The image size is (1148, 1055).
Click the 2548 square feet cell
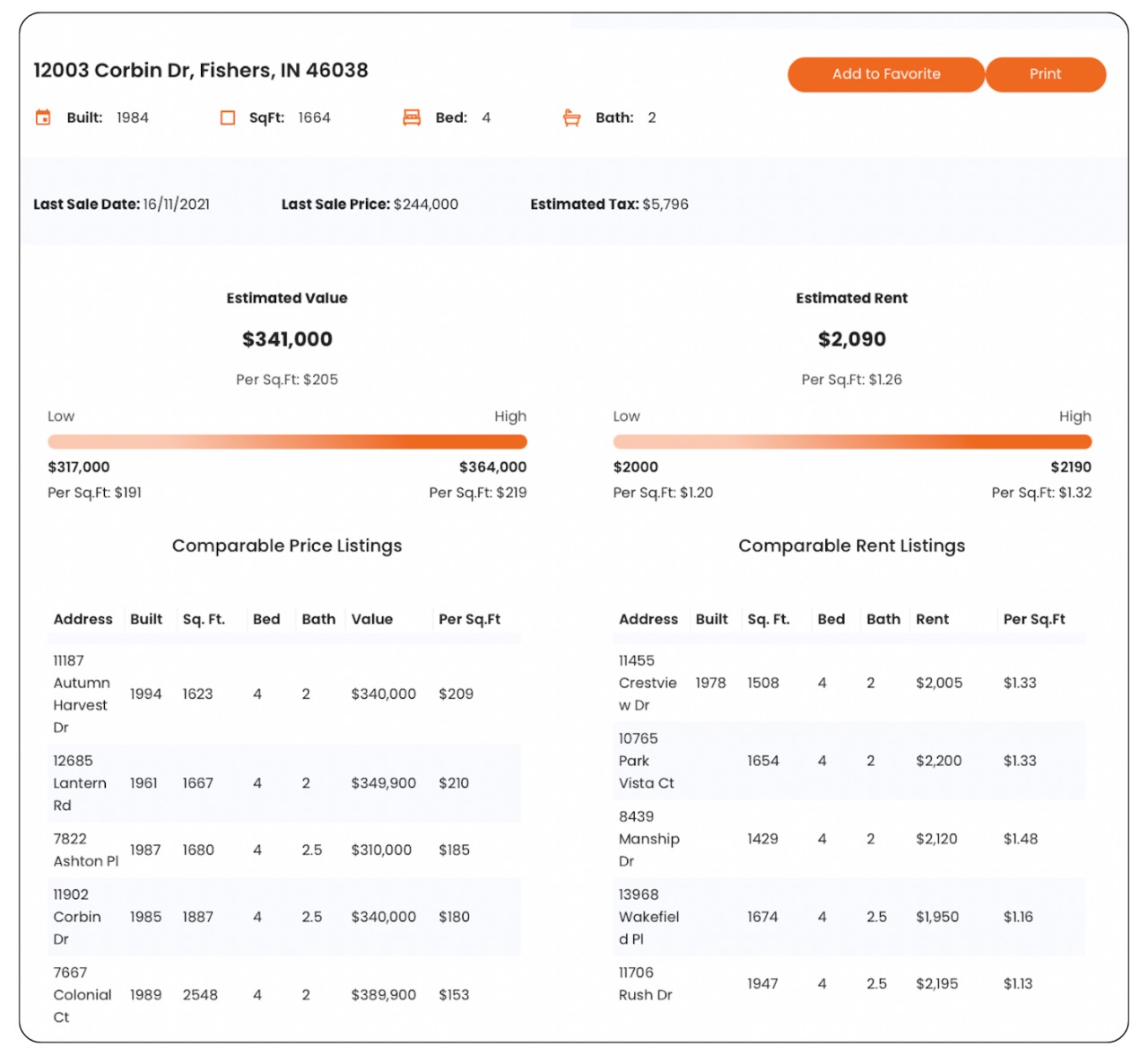click(x=200, y=995)
